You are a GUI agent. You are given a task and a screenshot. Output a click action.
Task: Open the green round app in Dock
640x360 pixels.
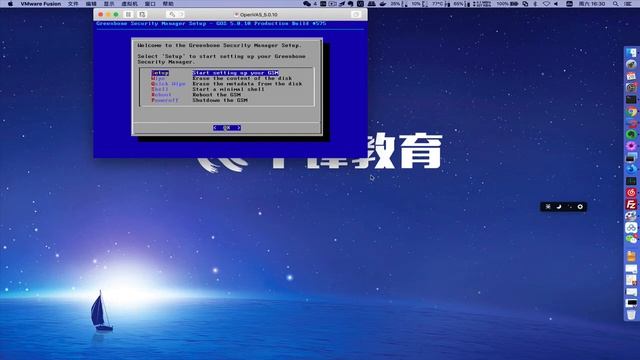coord(631,134)
